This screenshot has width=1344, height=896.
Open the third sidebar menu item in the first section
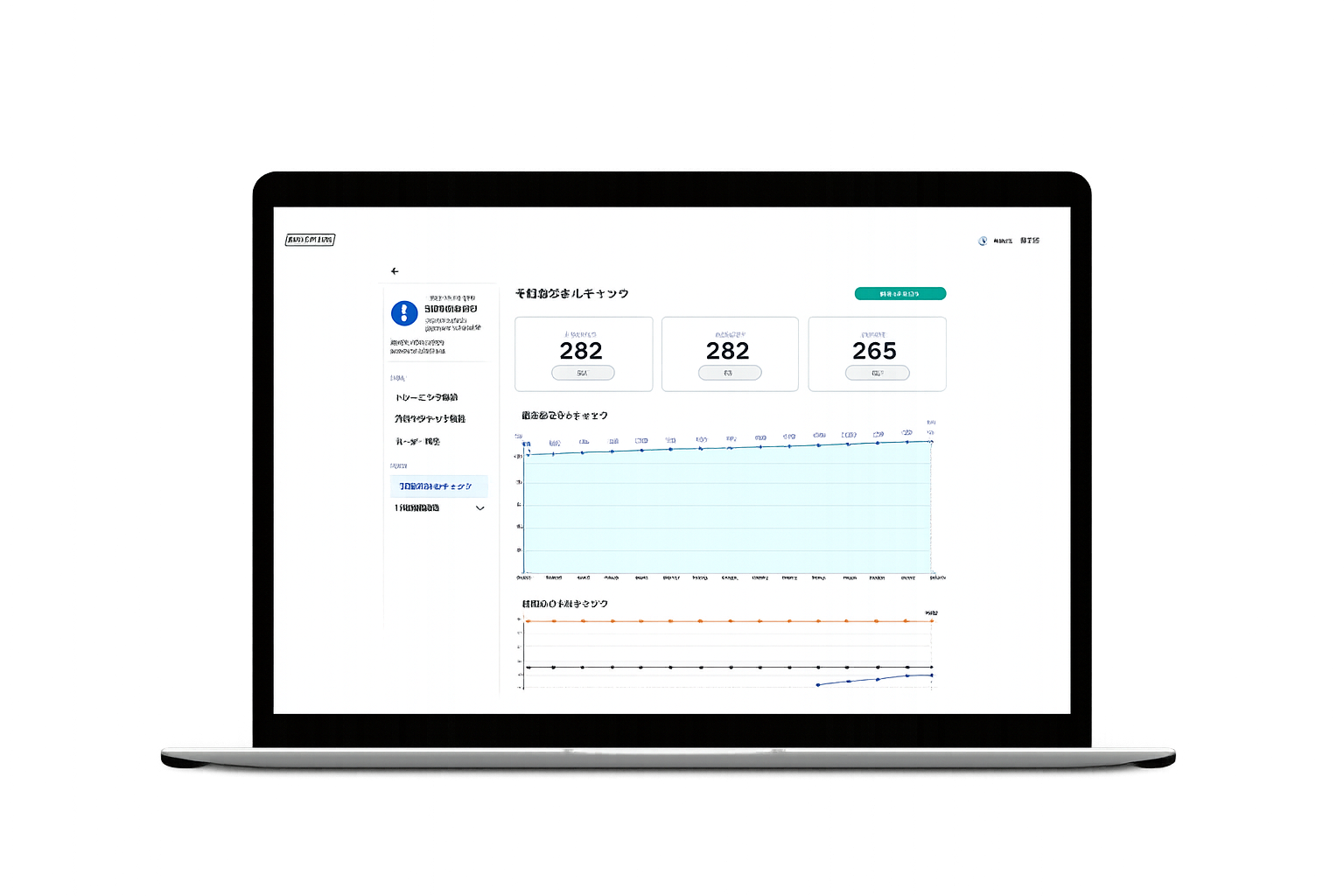[417, 442]
